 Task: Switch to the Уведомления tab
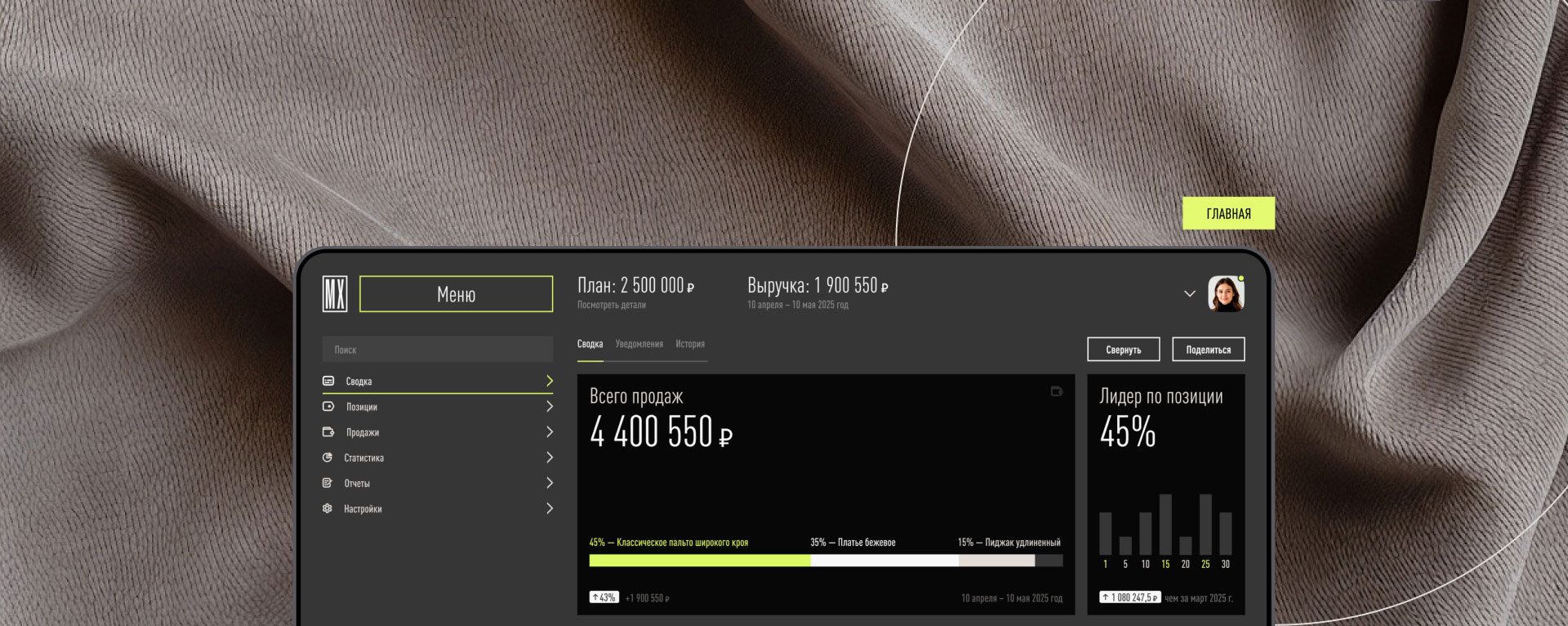pos(639,344)
